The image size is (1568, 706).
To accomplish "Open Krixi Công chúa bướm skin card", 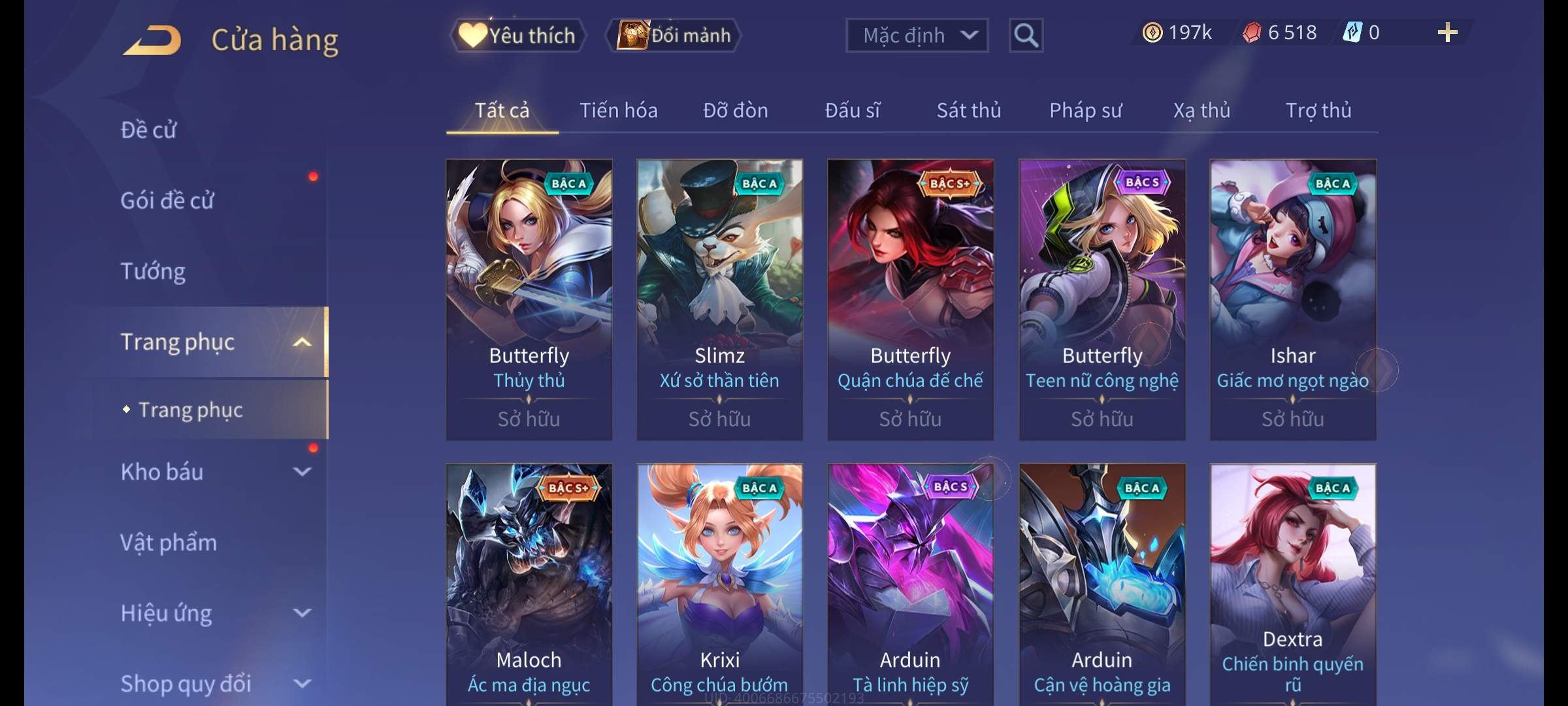I will pos(720,584).
